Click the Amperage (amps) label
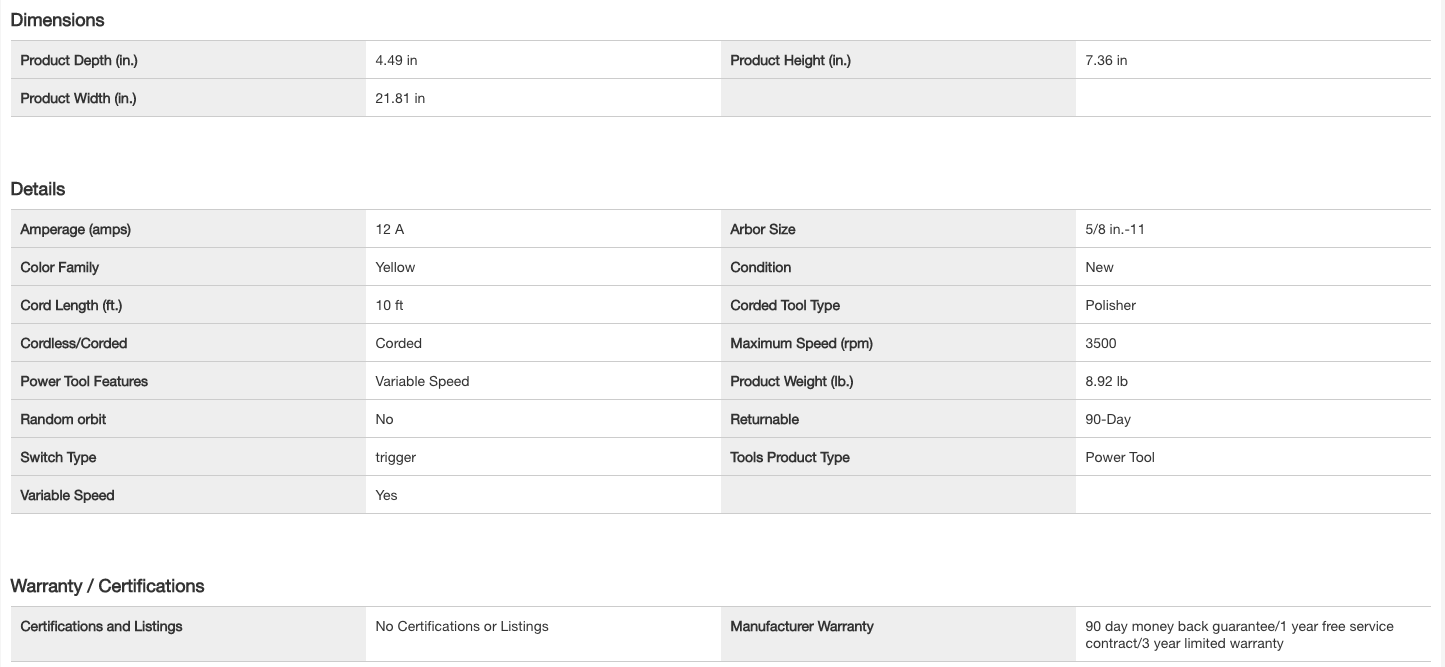This screenshot has height=667, width=1445. [x=75, y=229]
